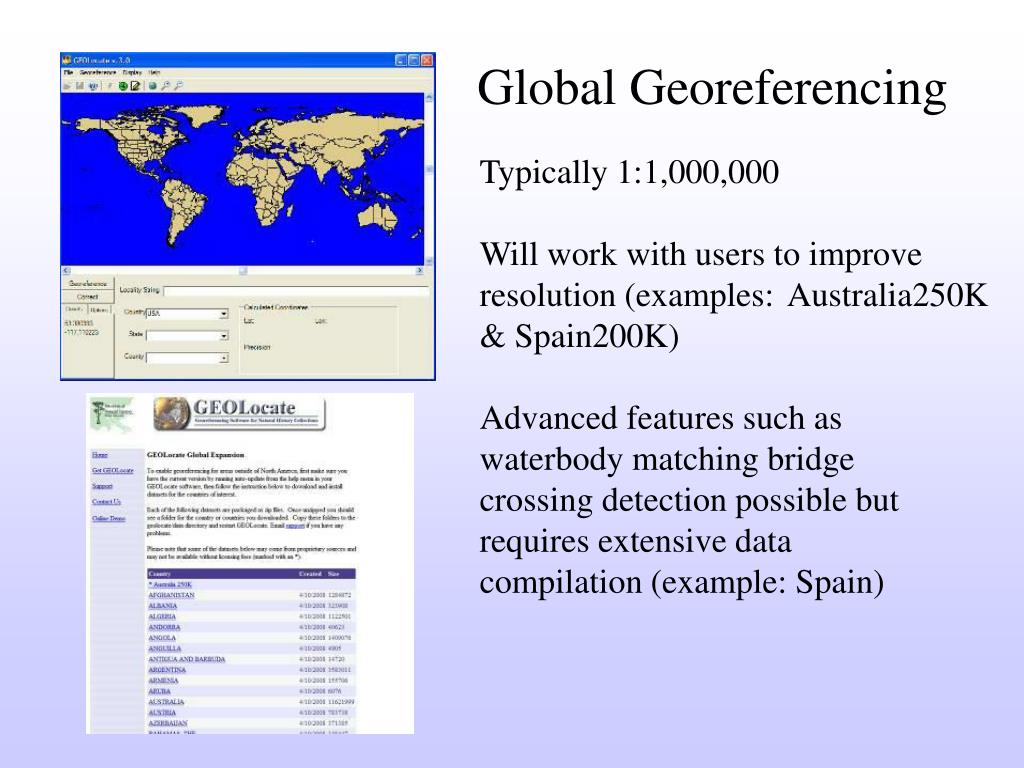1024x768 pixels.
Task: Click the 'Typically 1:1,000,000' text line
Action: 629,172
